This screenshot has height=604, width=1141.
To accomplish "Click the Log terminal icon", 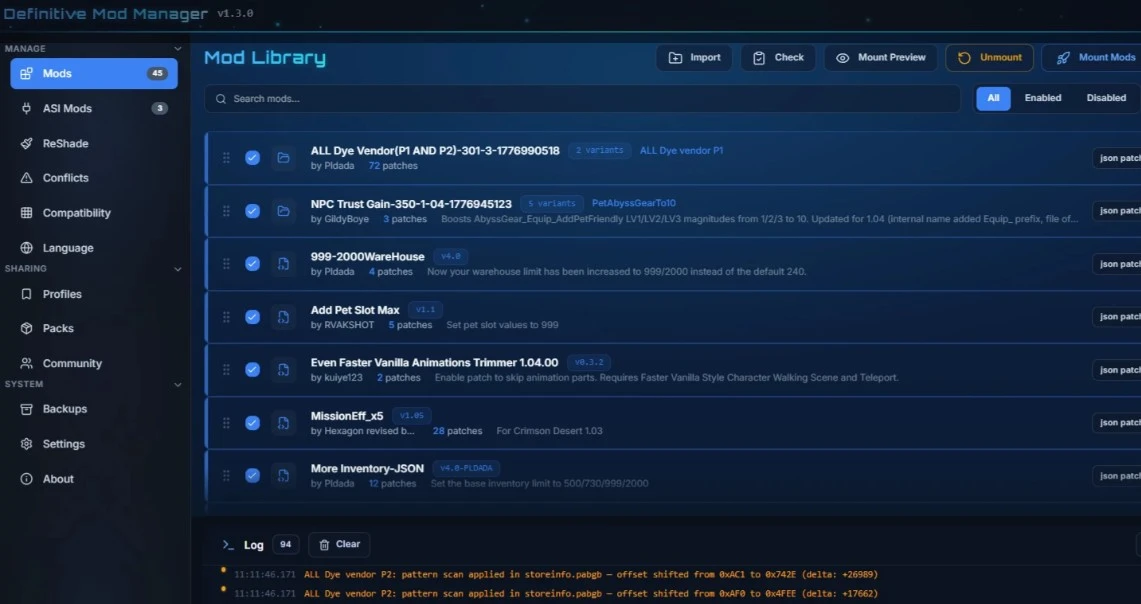I will (228, 545).
